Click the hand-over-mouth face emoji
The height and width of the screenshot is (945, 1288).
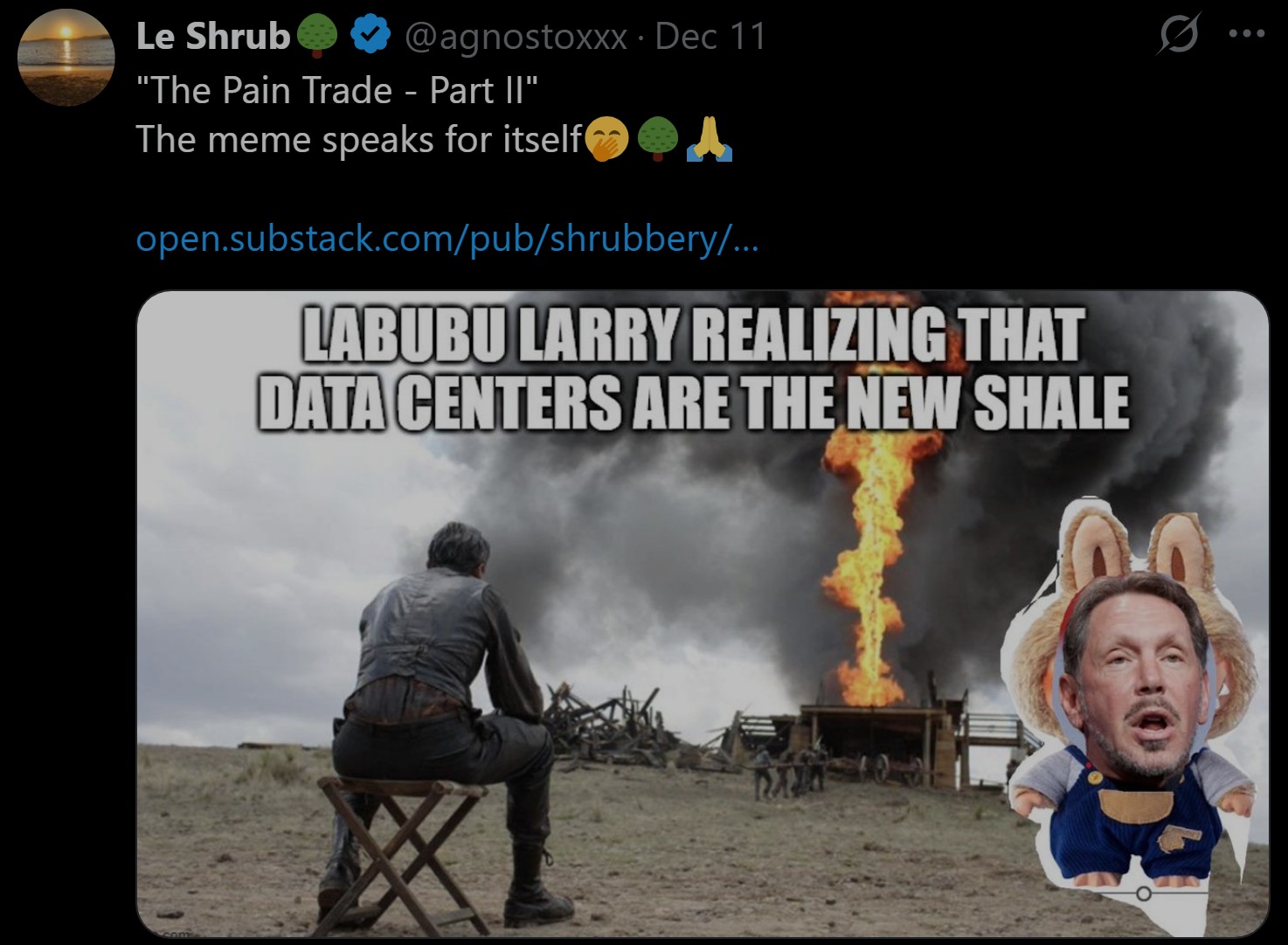(606, 140)
